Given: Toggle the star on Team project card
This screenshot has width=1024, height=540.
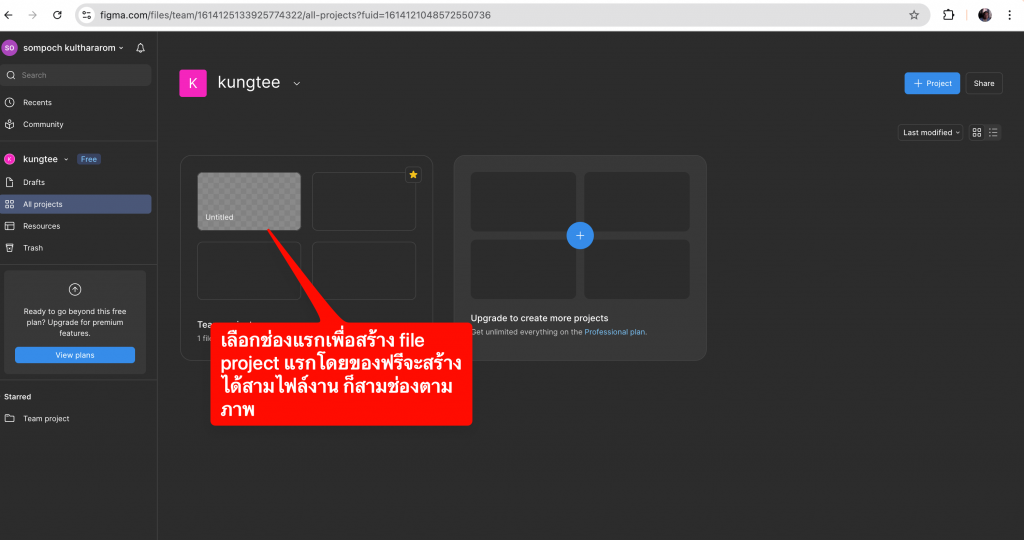Looking at the screenshot, I should [413, 175].
